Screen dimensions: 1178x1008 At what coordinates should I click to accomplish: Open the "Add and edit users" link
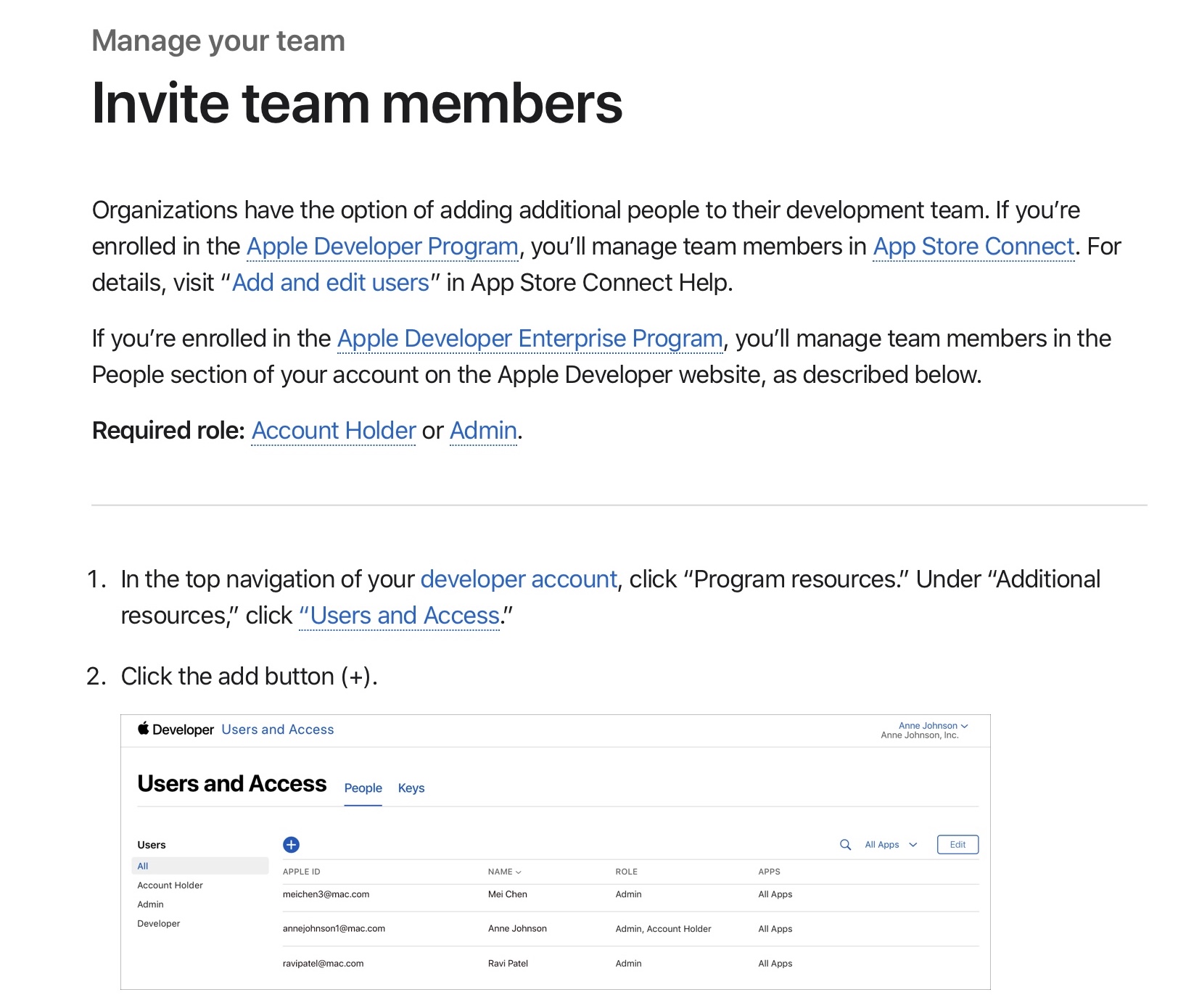pos(331,283)
